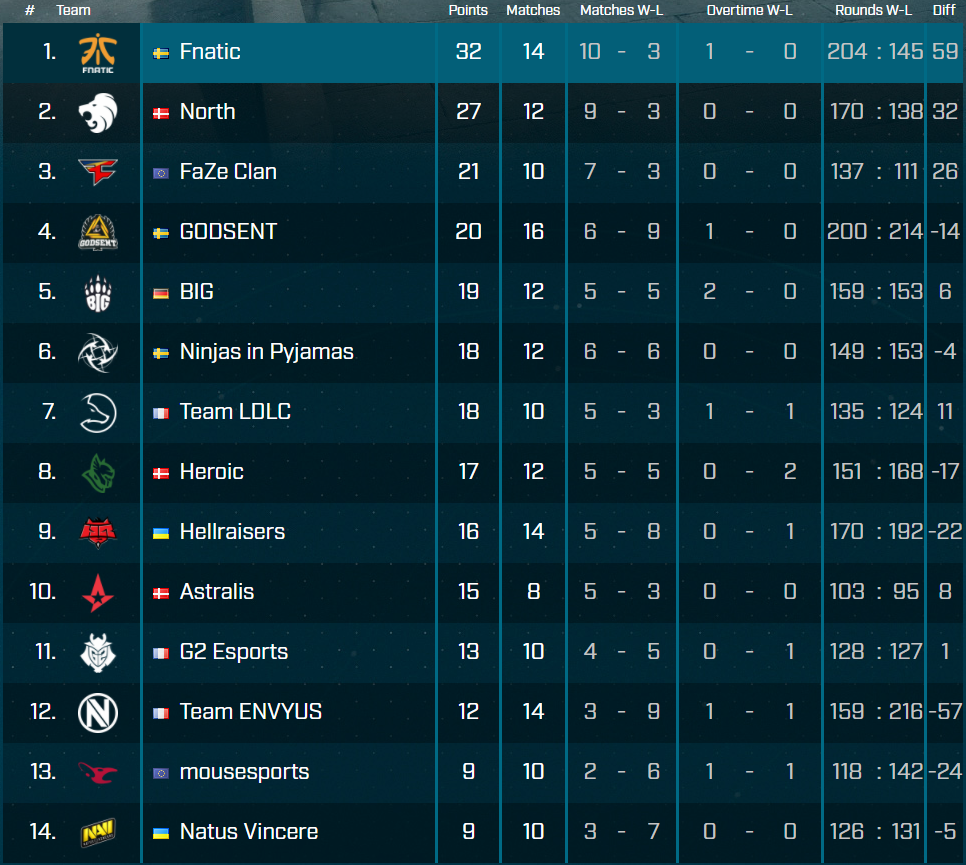Image resolution: width=966 pixels, height=865 pixels.
Task: Open the North team page
Action: coord(208,112)
